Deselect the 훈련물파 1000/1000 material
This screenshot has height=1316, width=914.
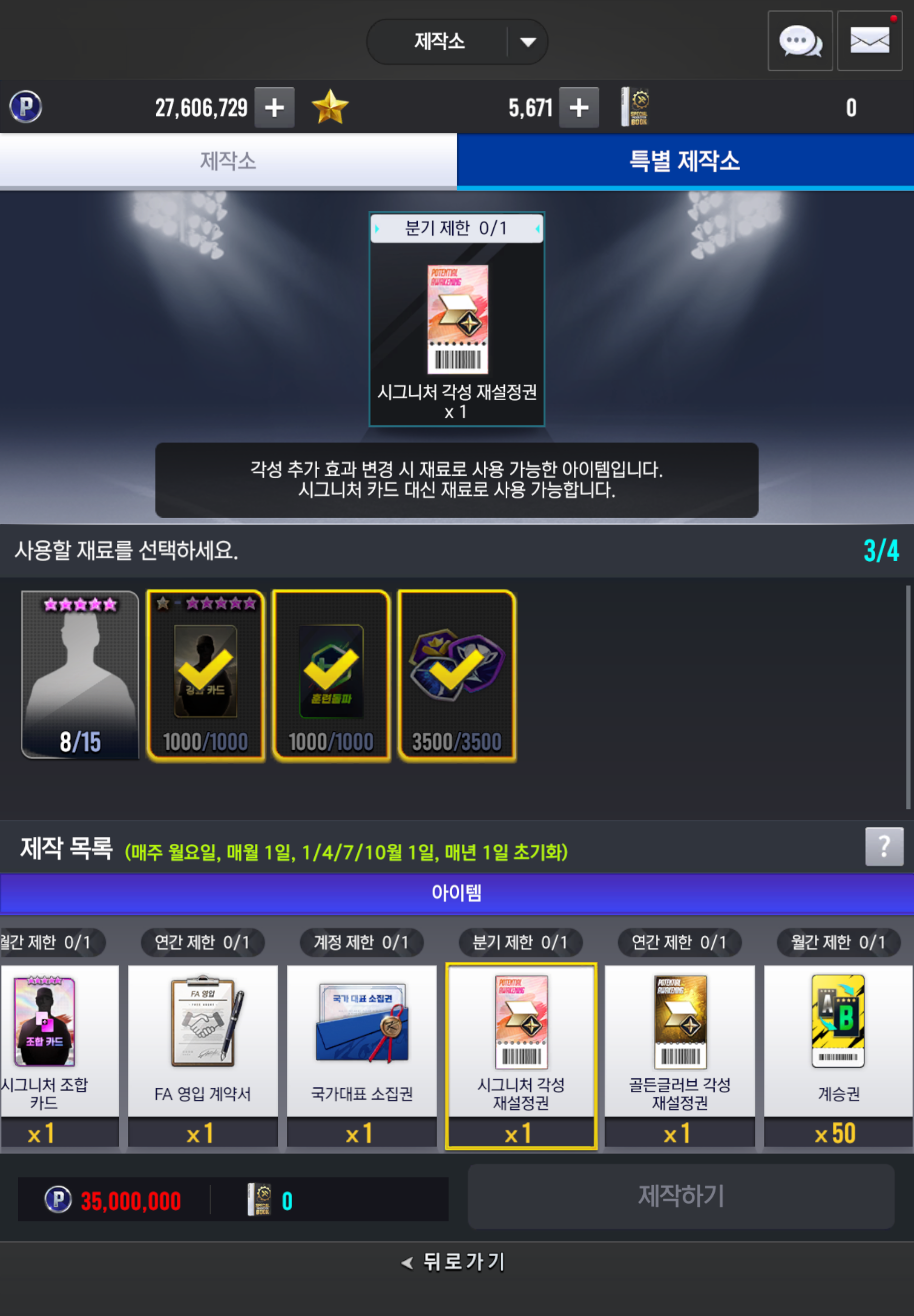pos(331,675)
